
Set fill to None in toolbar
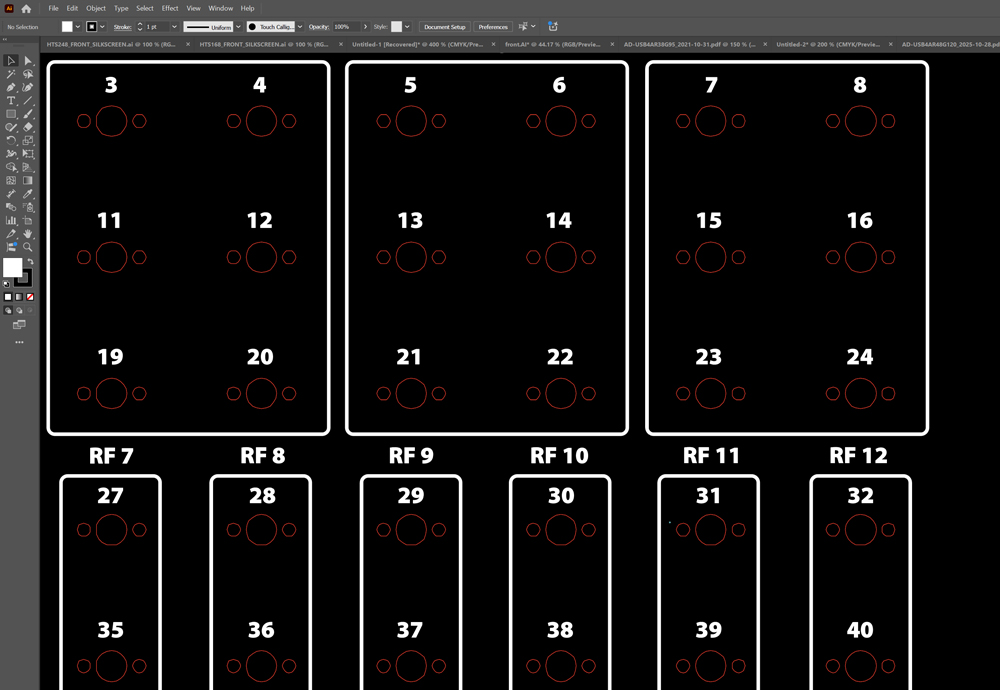click(30, 297)
